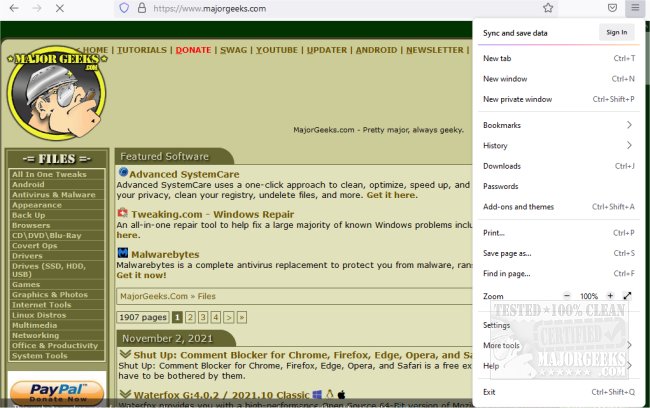Select New private window menu item

(517, 99)
